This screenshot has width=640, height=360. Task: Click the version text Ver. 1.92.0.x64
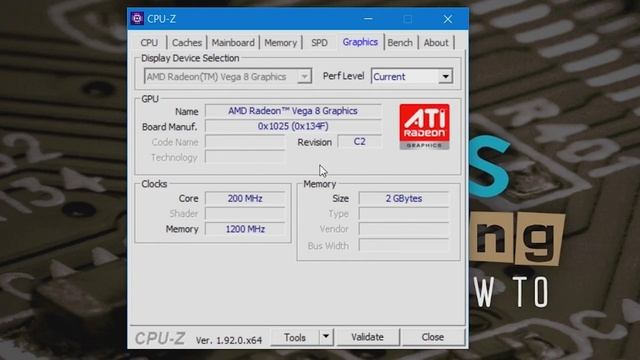[229, 340]
